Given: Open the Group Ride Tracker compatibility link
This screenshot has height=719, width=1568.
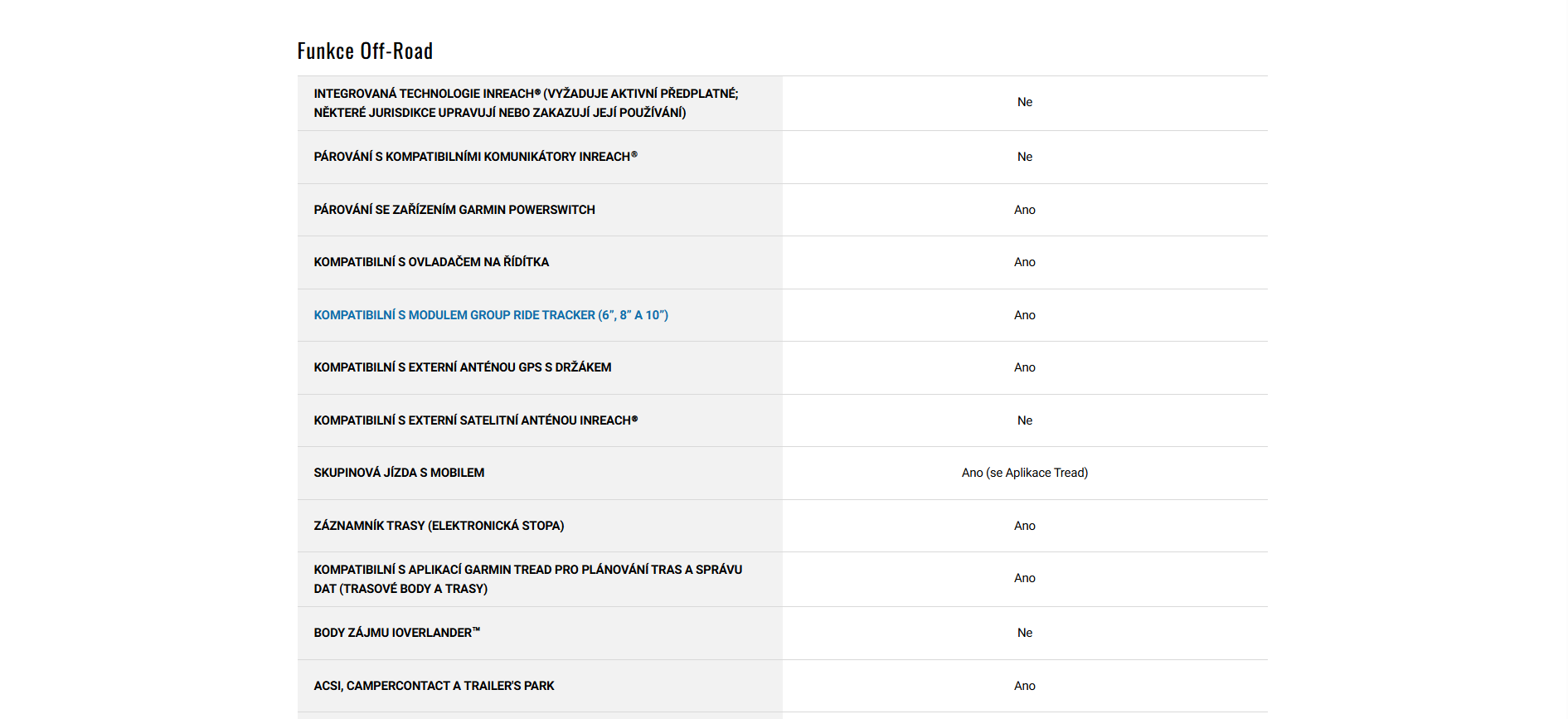Looking at the screenshot, I should tap(490, 315).
